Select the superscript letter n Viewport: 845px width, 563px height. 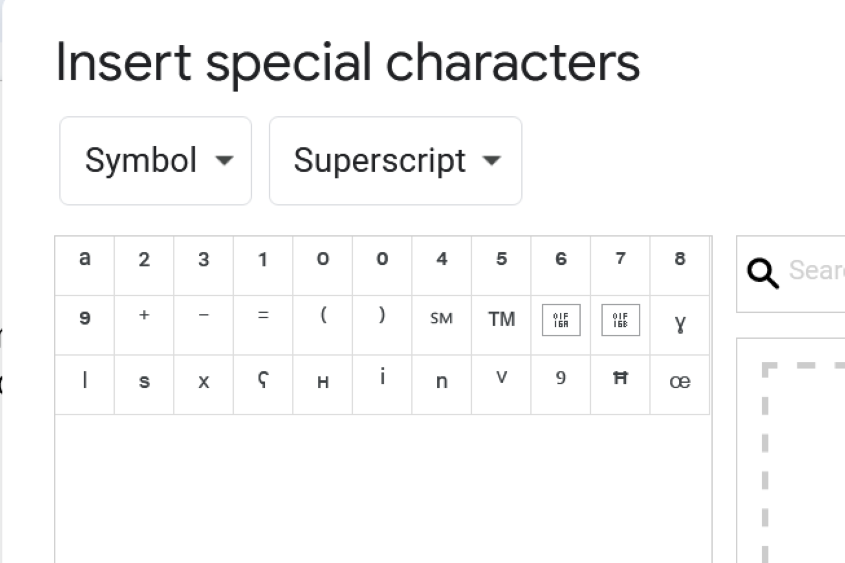pyautogui.click(x=441, y=382)
